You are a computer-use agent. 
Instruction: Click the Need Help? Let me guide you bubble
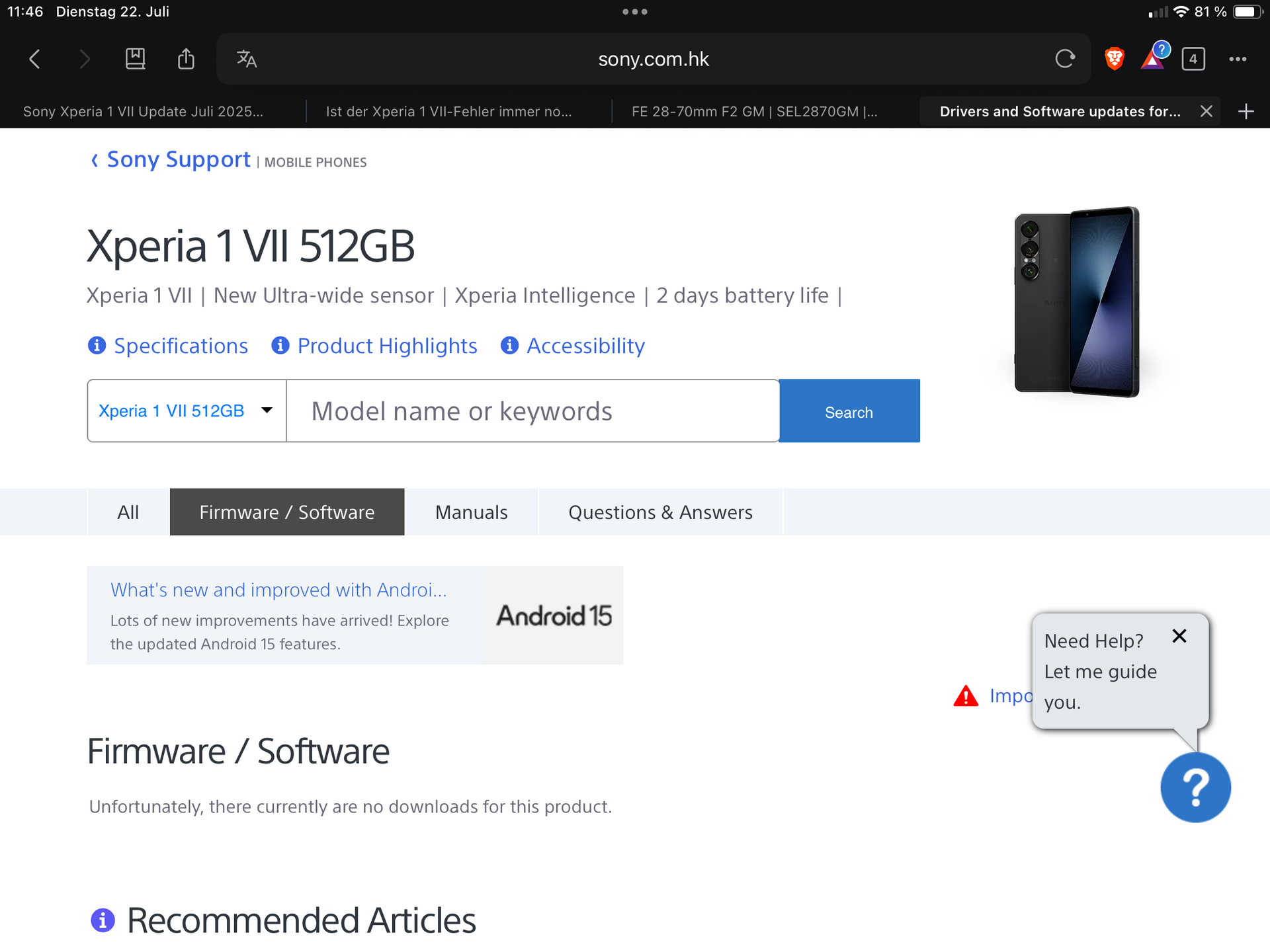1121,672
